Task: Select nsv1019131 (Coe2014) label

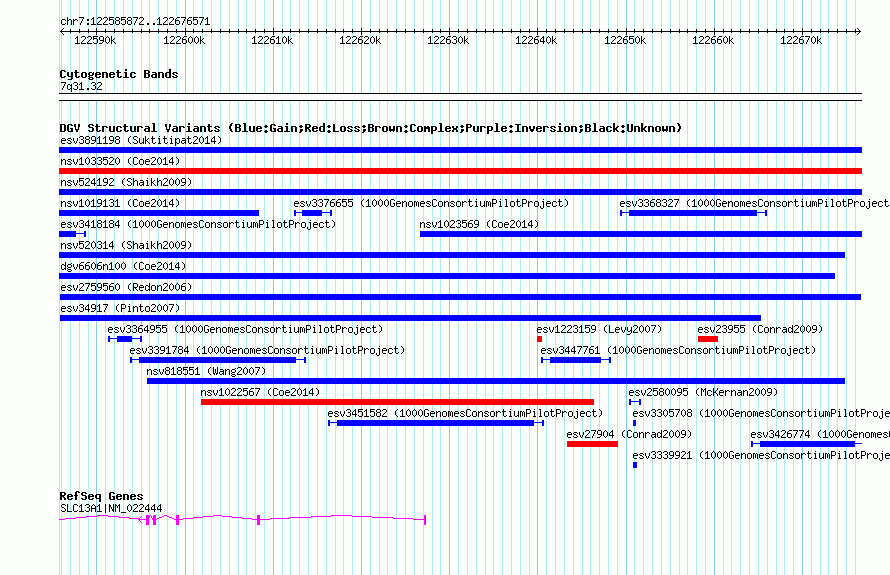Action: [x=120, y=203]
